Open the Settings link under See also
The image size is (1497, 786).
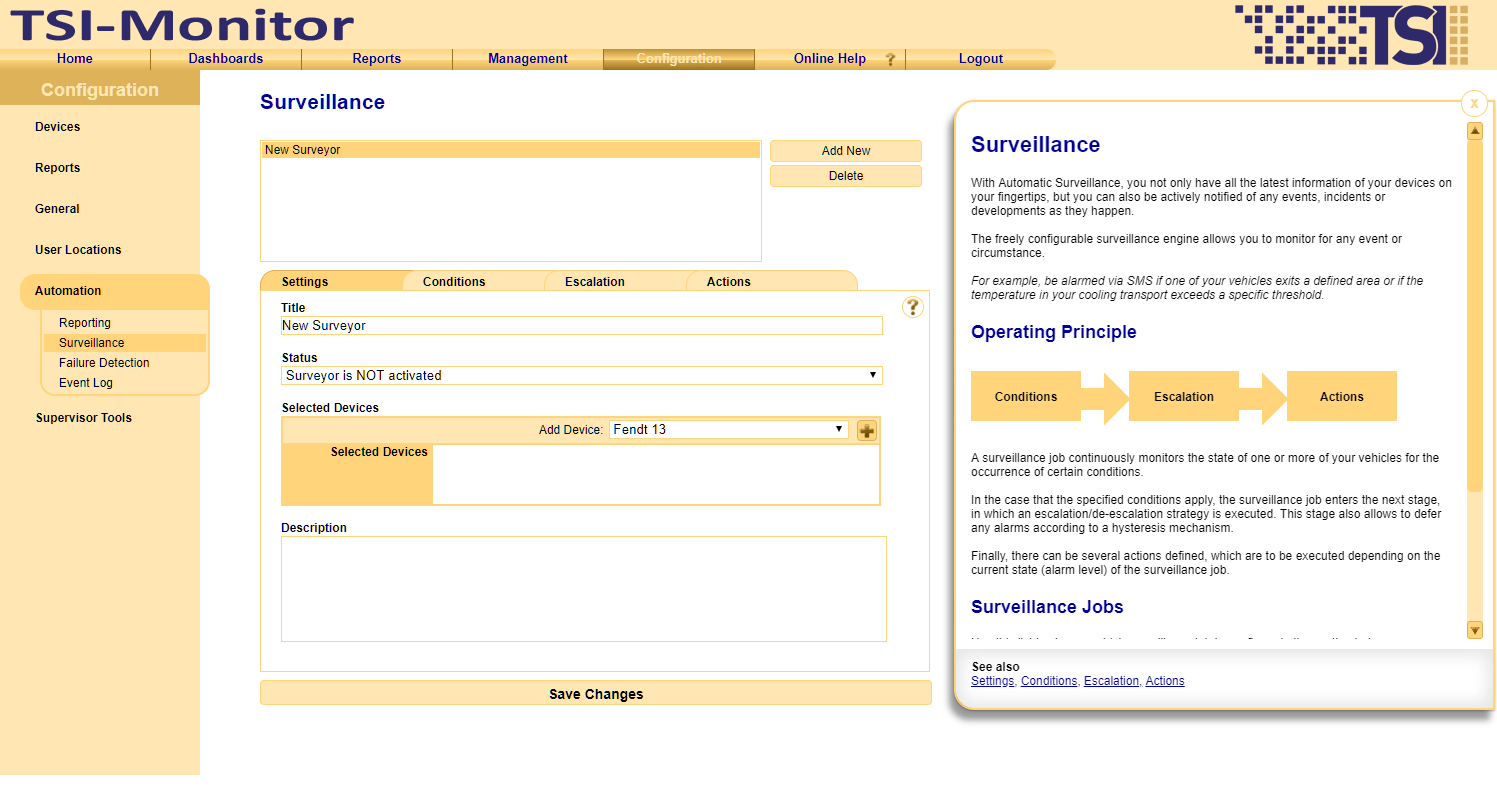coord(992,681)
